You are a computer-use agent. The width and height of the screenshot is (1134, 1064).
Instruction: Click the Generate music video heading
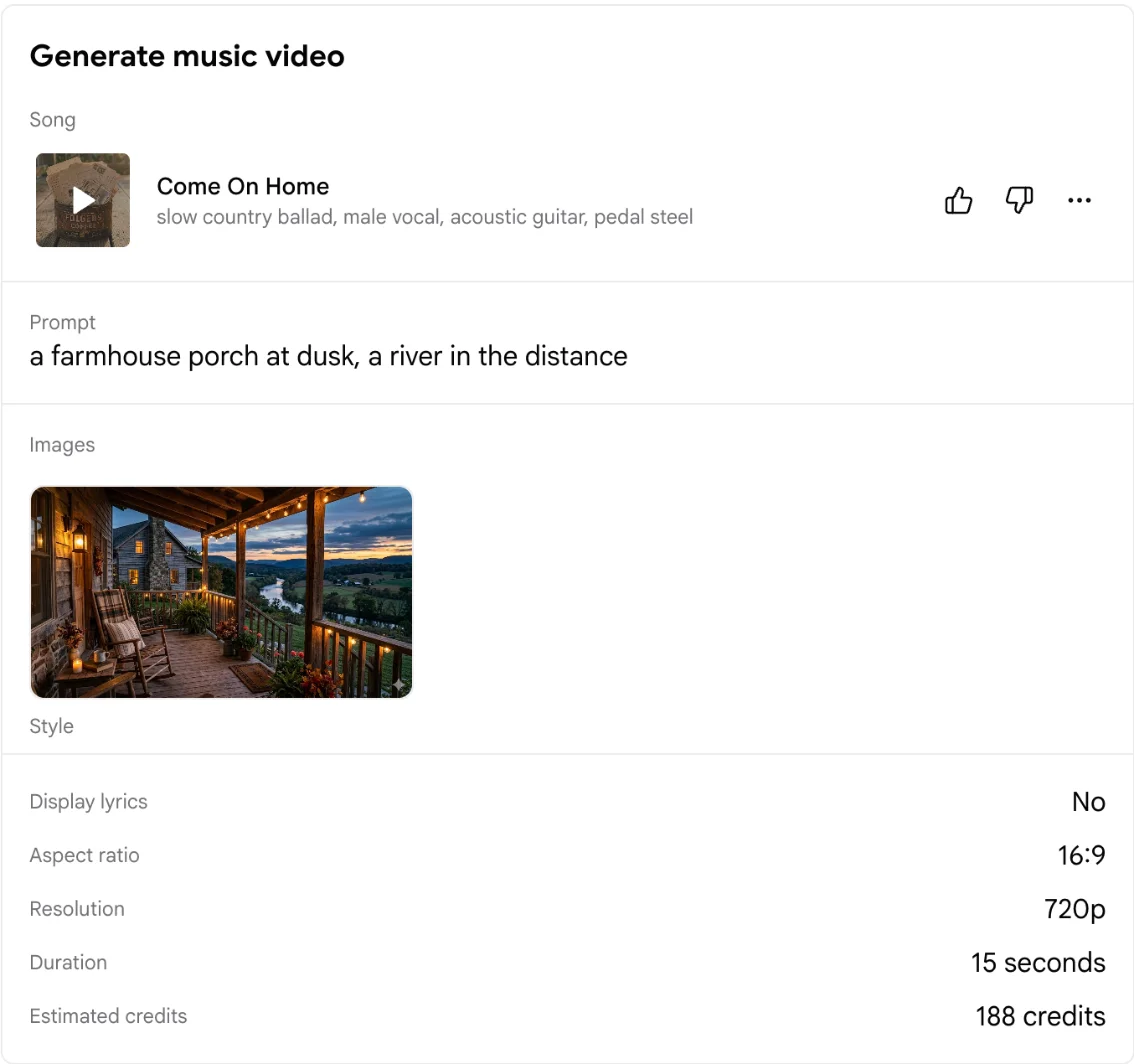click(x=187, y=56)
